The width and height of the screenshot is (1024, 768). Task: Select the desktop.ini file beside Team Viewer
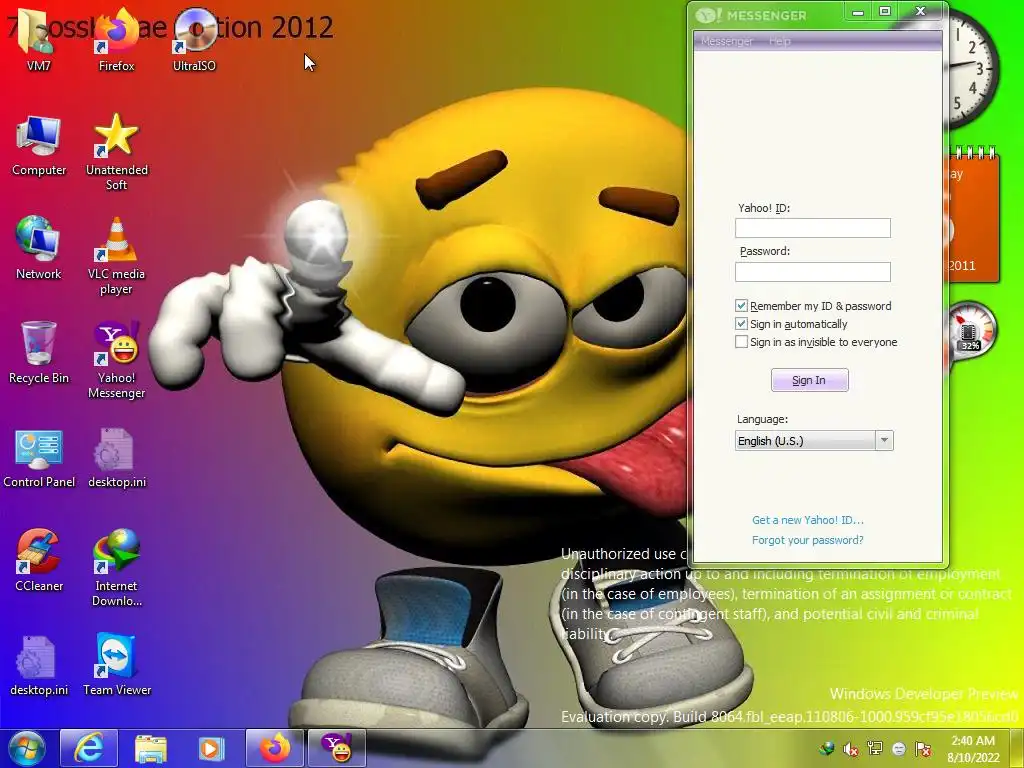(39, 665)
